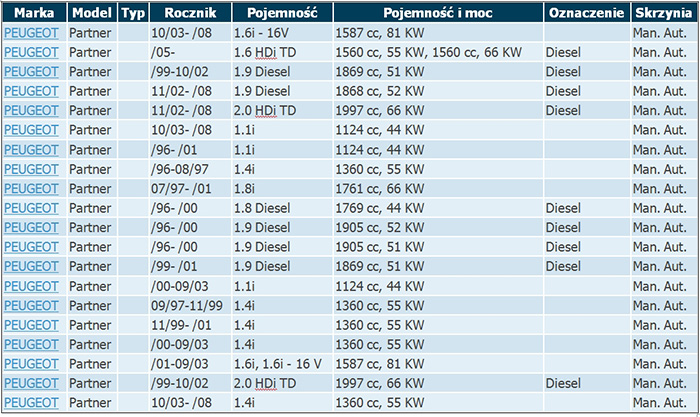Select the 1560 cc, 55 KW, 1560 cc, 66 KW cell

[438, 52]
